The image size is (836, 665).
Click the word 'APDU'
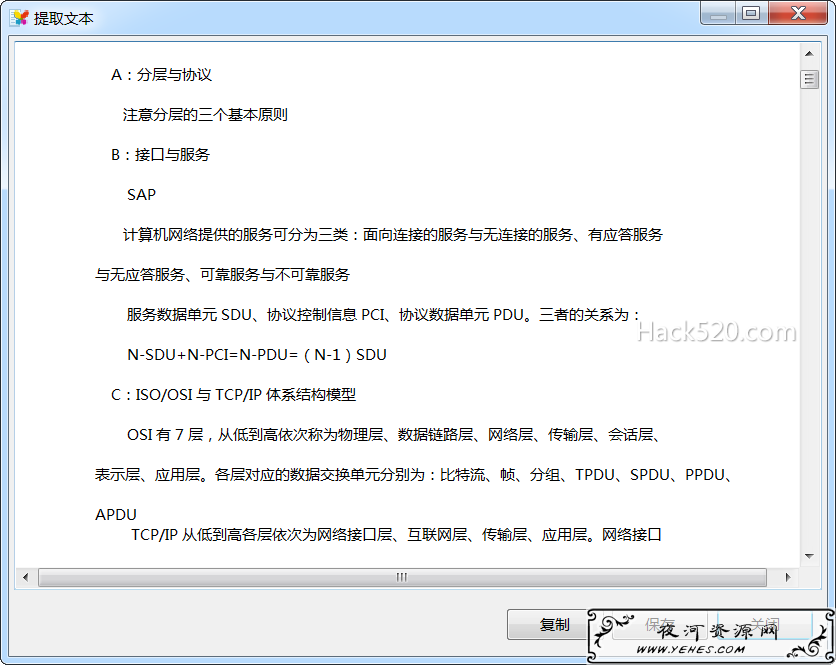coord(116,515)
